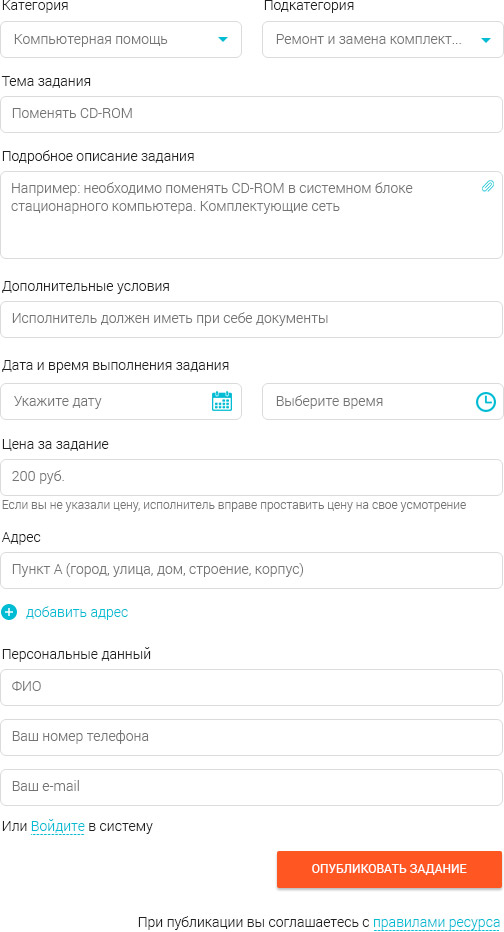Viewport: 504px width, 932px height.
Task: Follow the Войдите login link
Action: pos(58,826)
